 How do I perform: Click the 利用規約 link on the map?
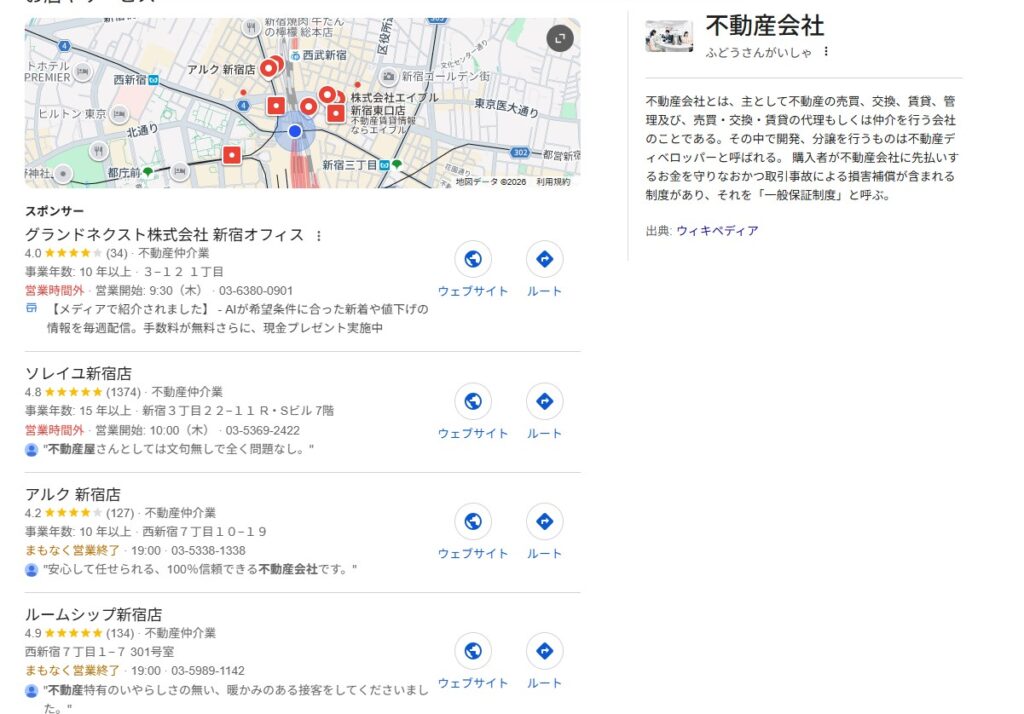[x=553, y=182]
